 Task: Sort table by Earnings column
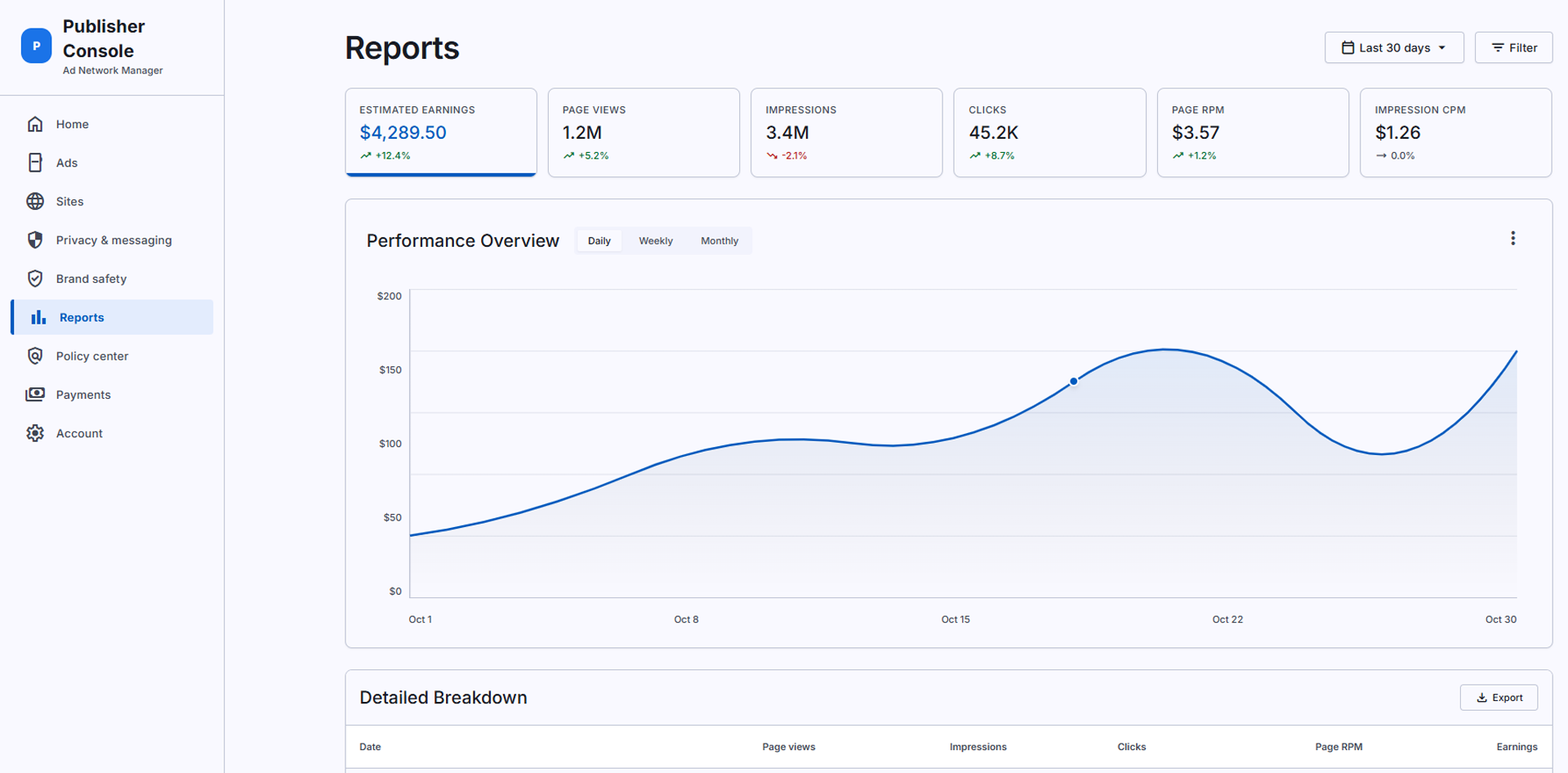(1517, 747)
